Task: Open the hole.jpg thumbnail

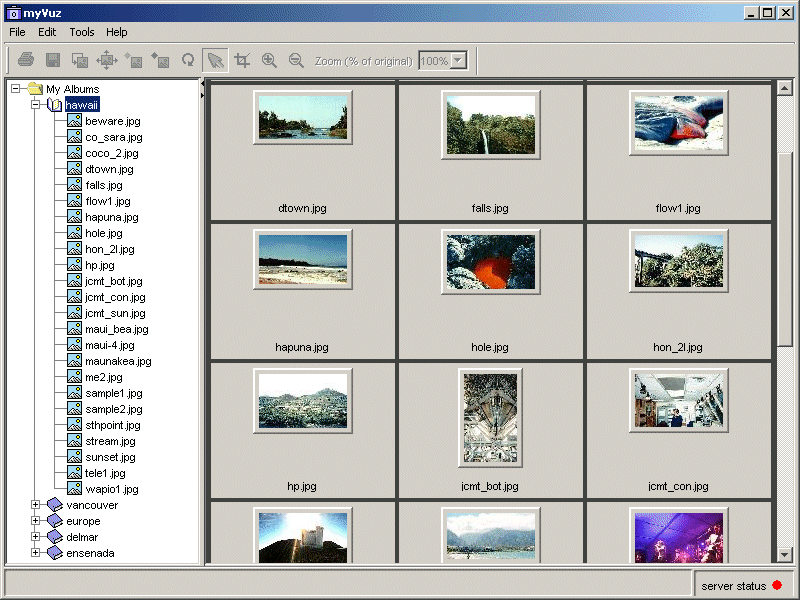Action: pyautogui.click(x=490, y=262)
